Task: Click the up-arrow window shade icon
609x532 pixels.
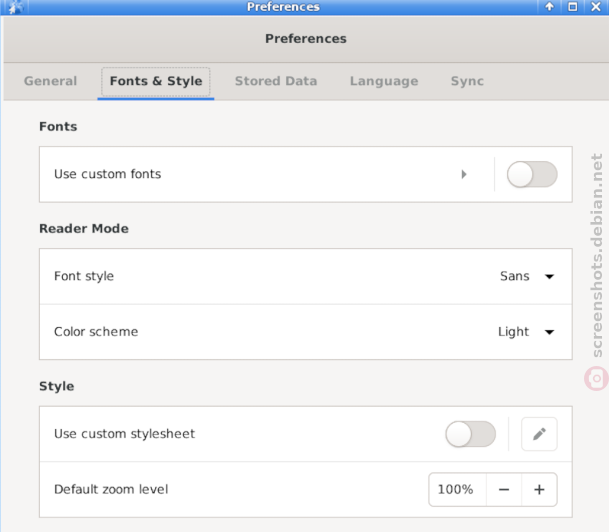Action: (549, 7)
